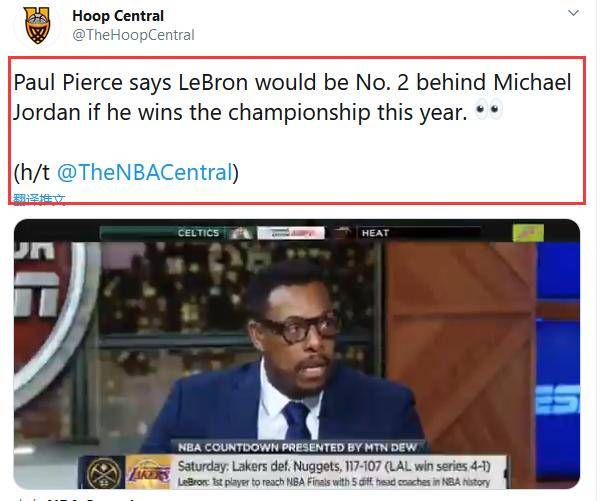Click the Lakers def. Nuggets ticker headline
Image resolution: width=605 pixels, height=501 pixels.
click(x=334, y=466)
